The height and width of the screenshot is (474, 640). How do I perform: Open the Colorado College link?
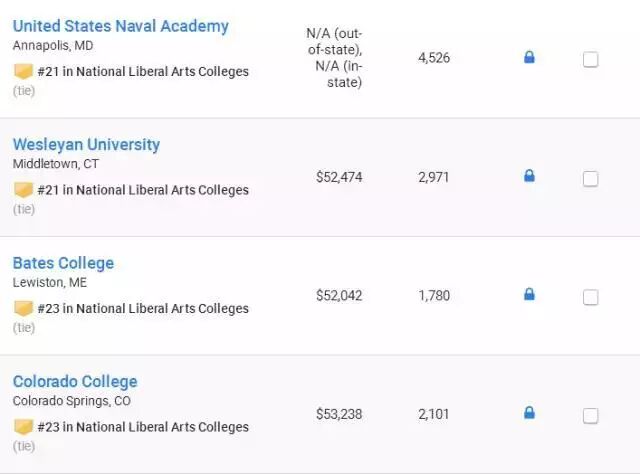75,381
